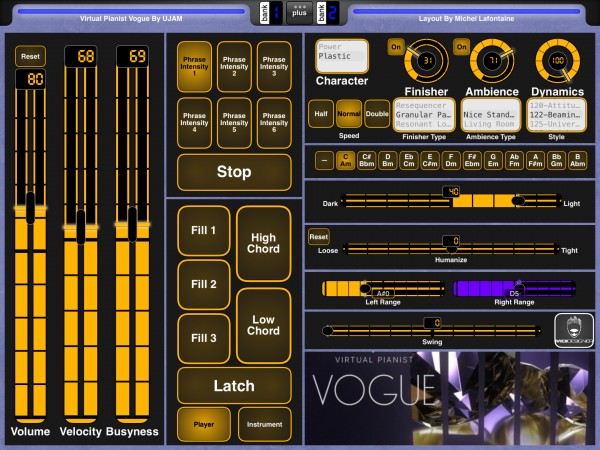
Task: Open the plus menu at top
Action: 299,13
